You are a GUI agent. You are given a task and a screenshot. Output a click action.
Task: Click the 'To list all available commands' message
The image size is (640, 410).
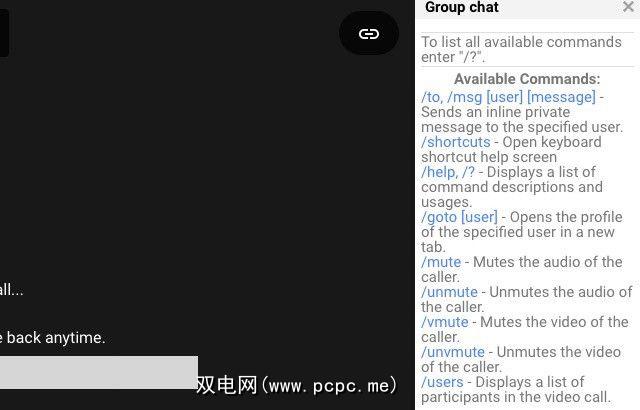[521, 49]
